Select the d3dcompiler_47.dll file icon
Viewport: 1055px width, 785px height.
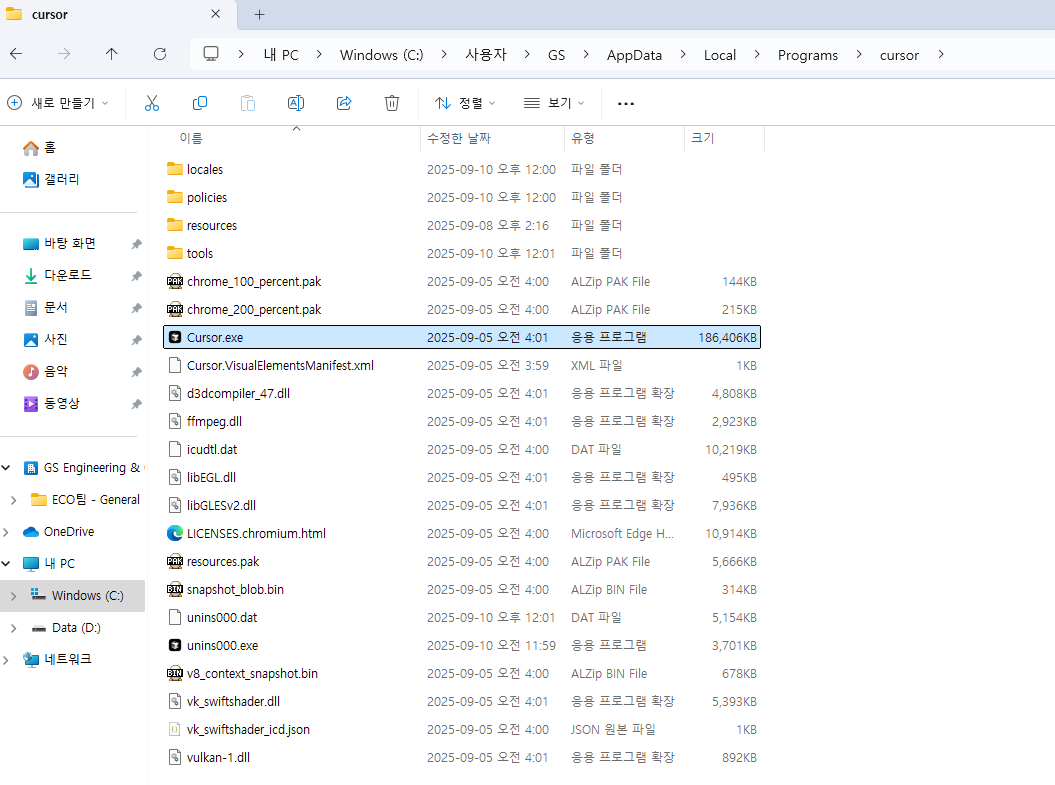click(175, 394)
